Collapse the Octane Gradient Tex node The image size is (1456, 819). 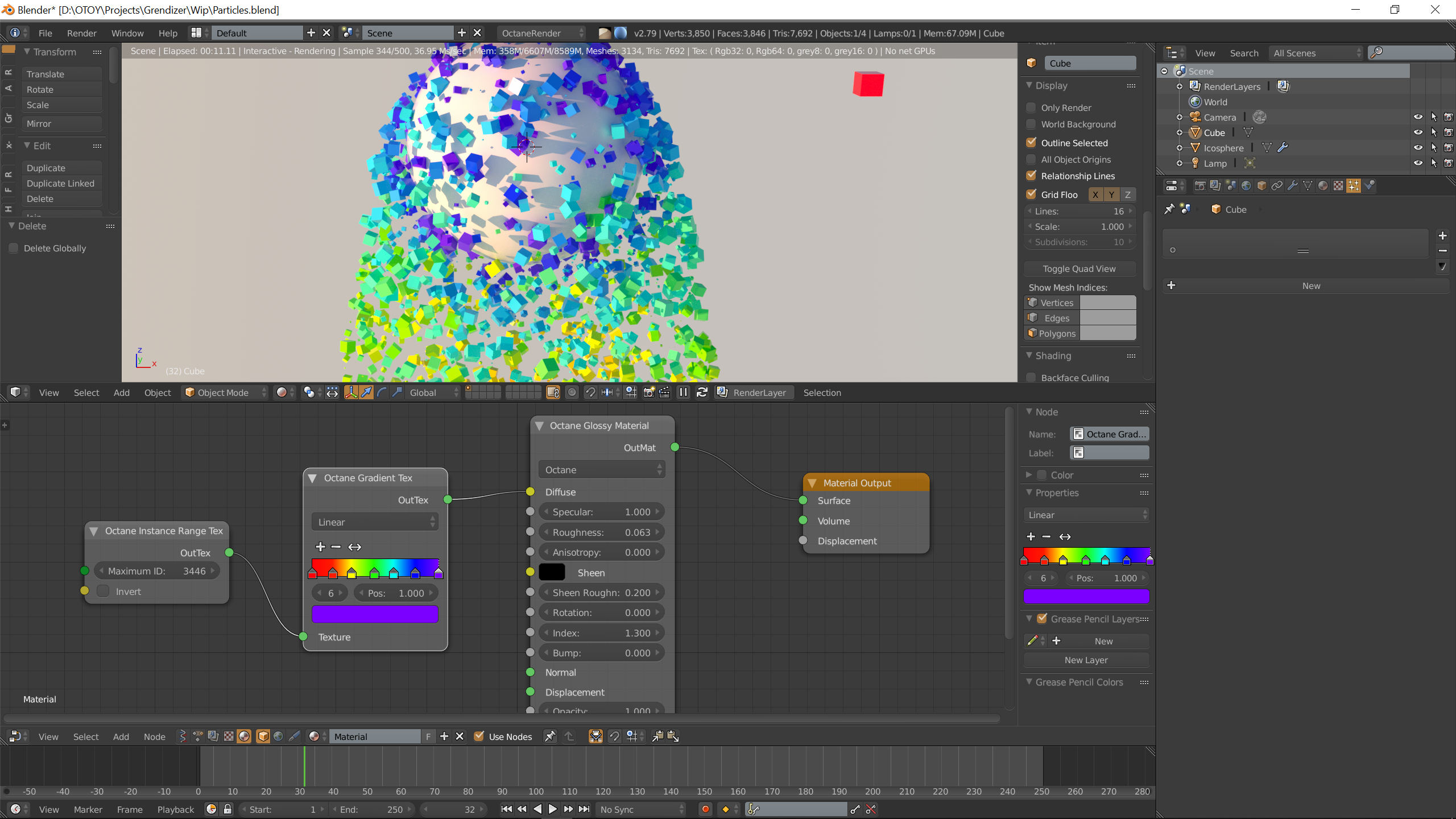point(312,478)
